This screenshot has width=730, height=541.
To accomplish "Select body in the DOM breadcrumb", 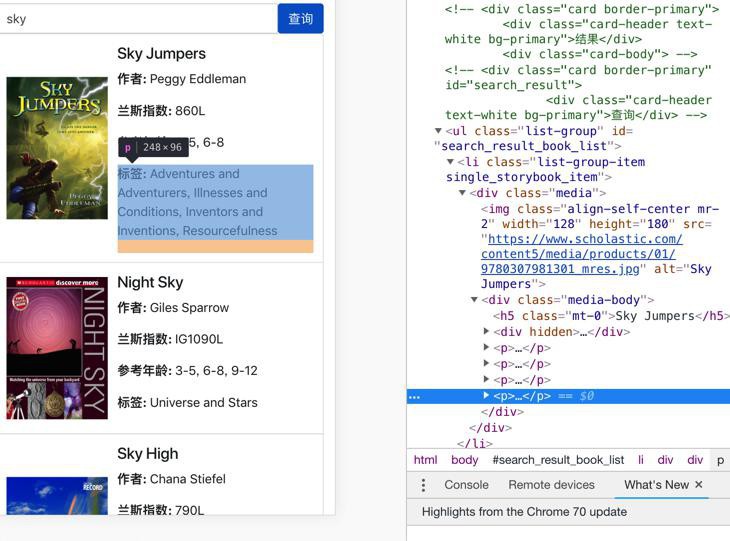I will (465, 460).
